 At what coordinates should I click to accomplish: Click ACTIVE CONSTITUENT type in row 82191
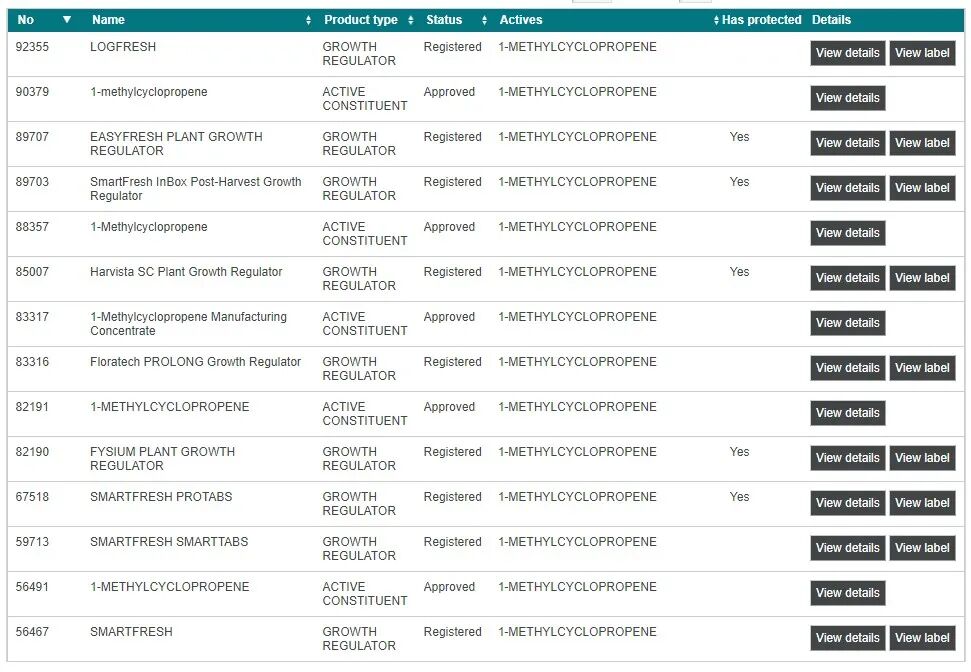coord(365,414)
